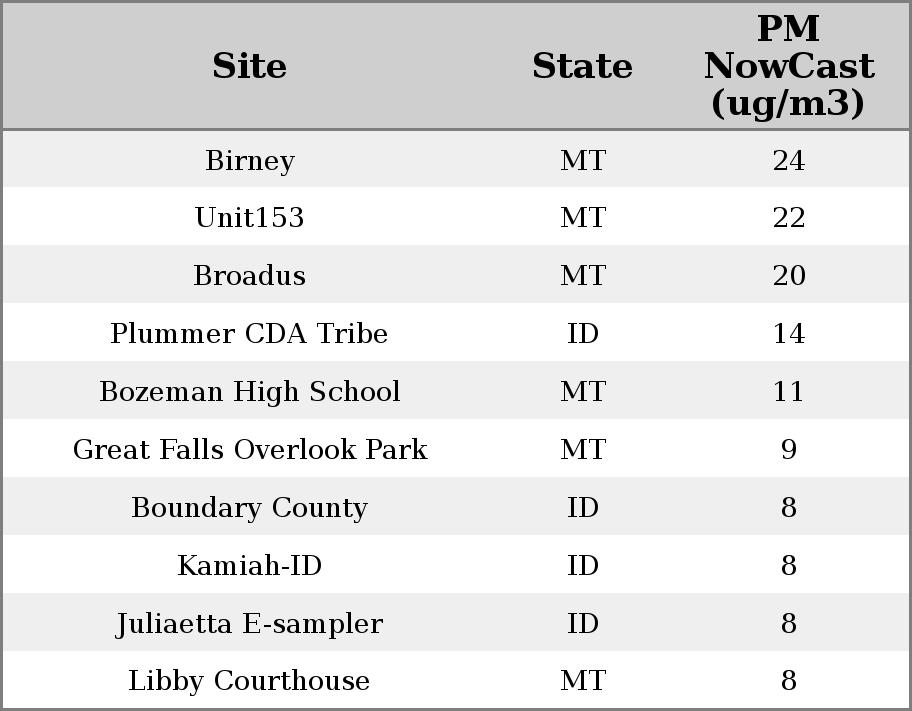
Task: Select the Birney site row
Action: click(249, 161)
